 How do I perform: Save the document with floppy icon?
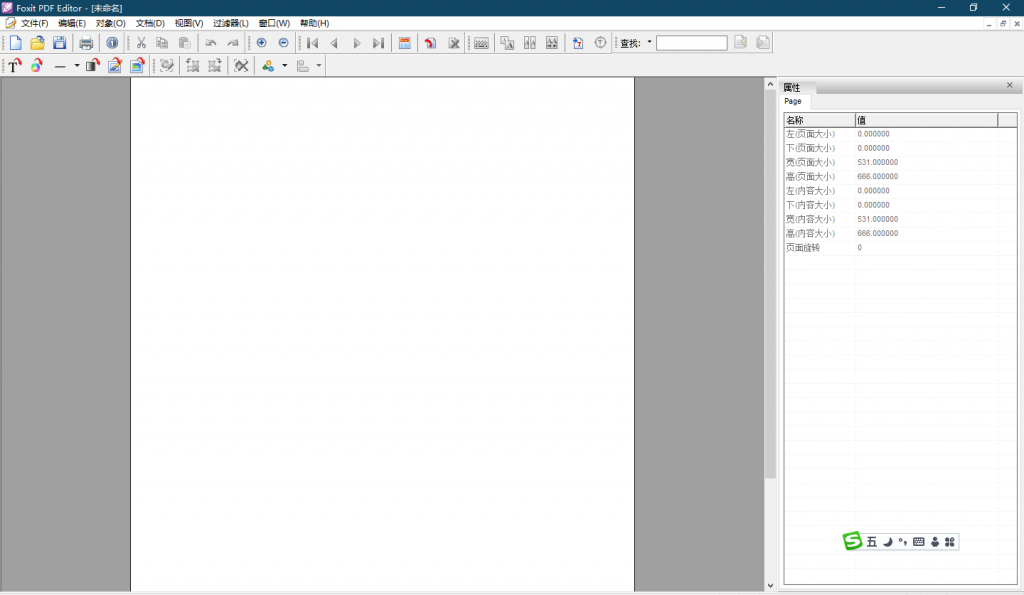(59, 43)
